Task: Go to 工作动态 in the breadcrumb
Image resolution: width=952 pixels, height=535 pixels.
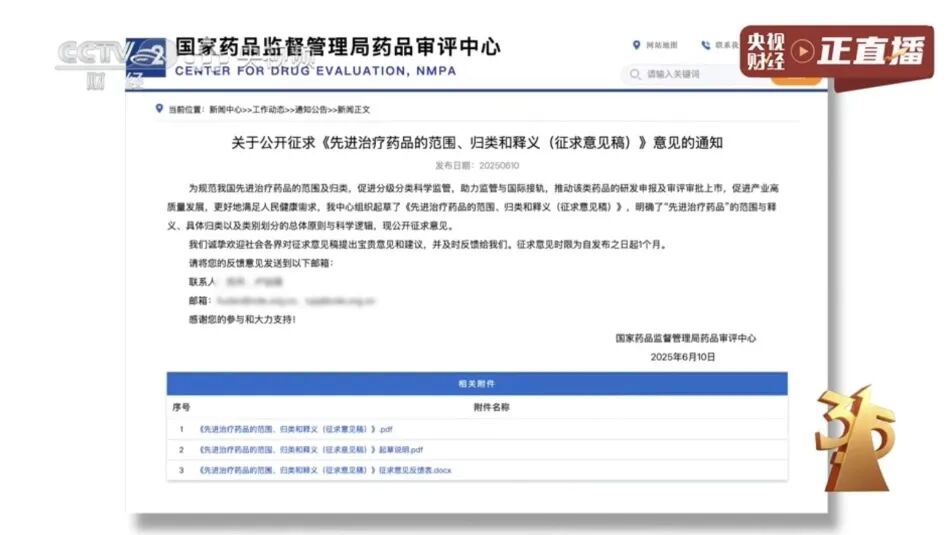Action: [x=268, y=110]
